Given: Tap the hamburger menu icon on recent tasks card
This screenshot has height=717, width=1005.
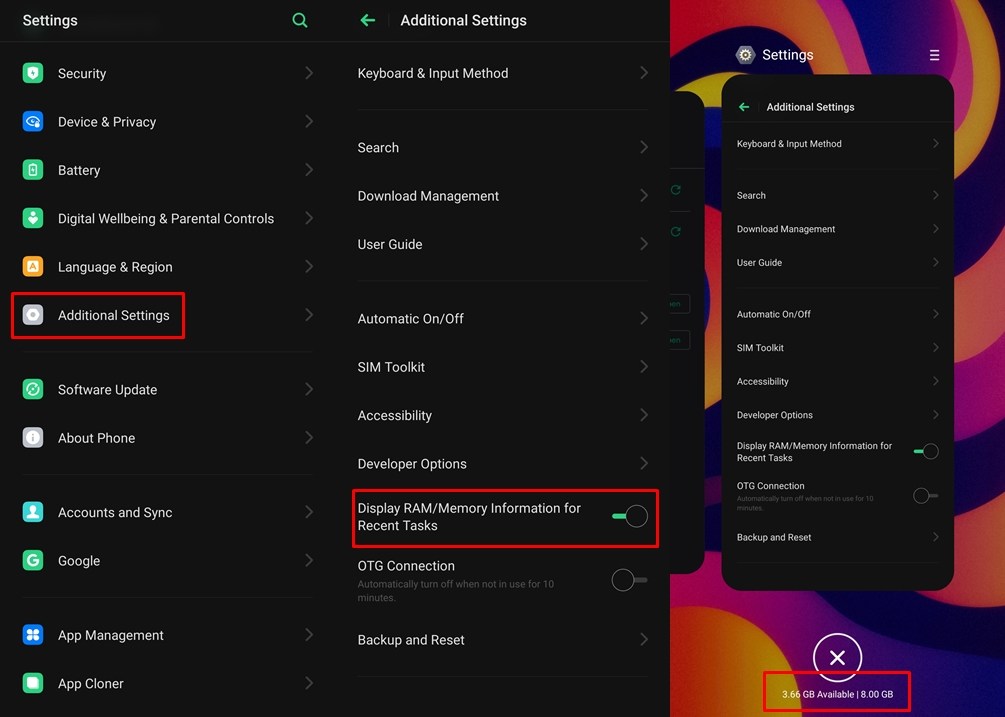Looking at the screenshot, I should click(x=934, y=55).
